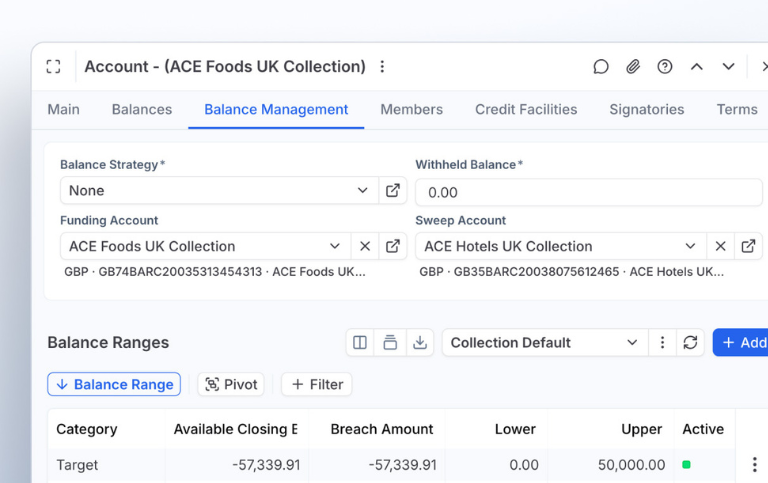
Task: Open the comments speech bubble icon
Action: (601, 67)
